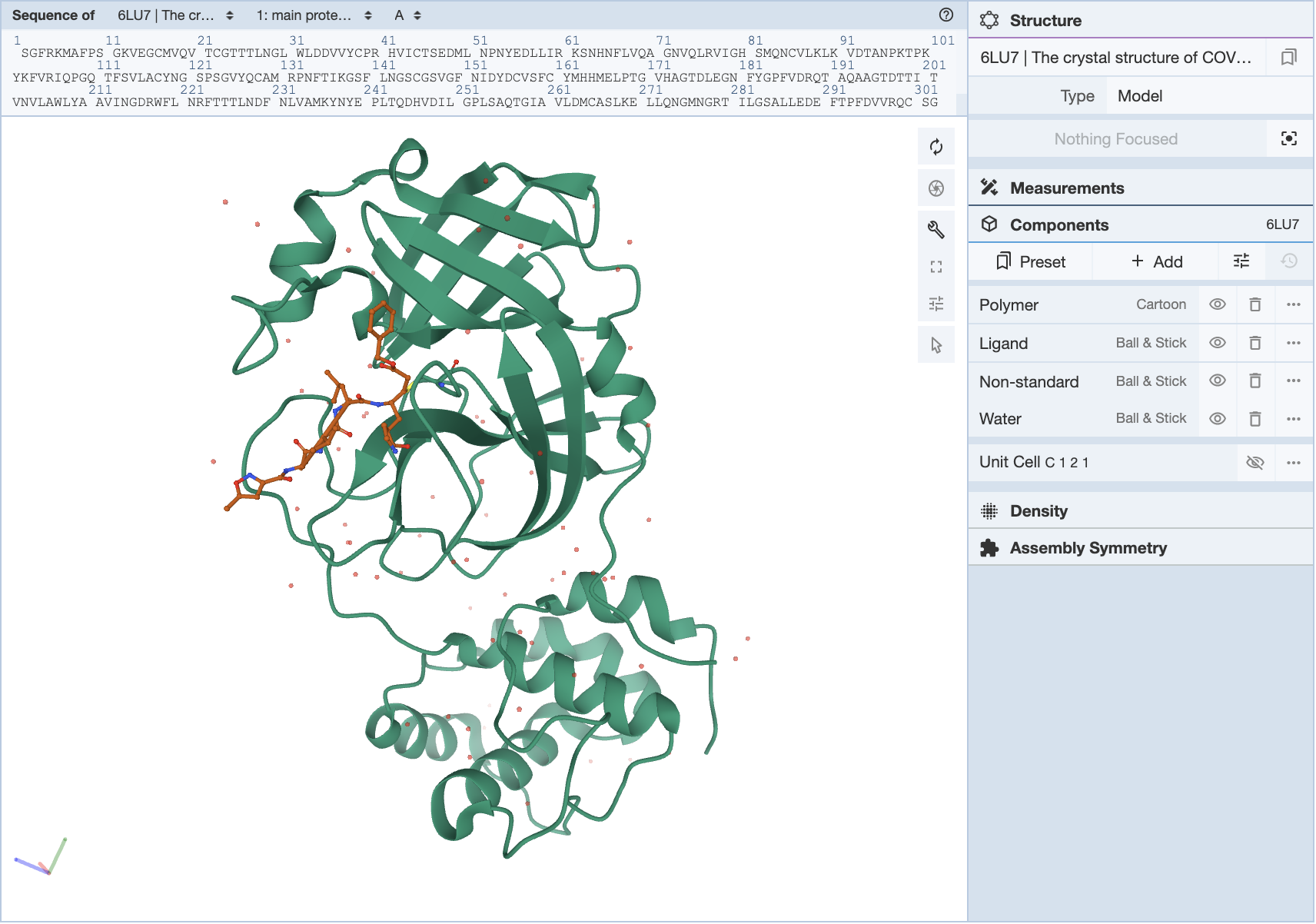Hide the Polymer cartoon representation
Viewport: 1316px width, 924px height.
[1217, 304]
